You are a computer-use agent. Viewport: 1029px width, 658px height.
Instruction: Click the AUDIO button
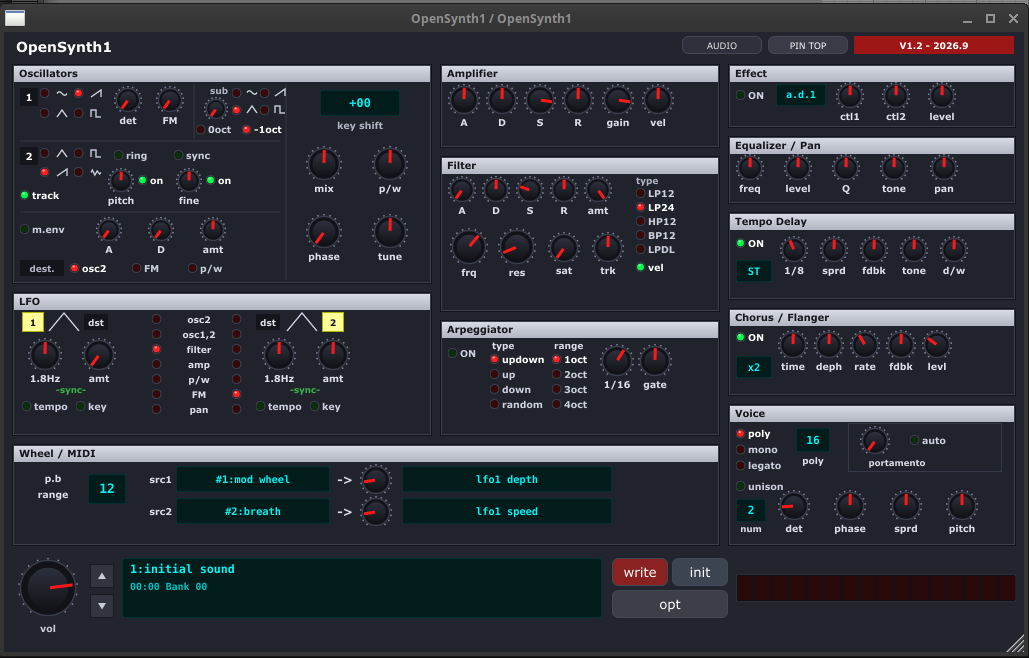click(x=722, y=45)
